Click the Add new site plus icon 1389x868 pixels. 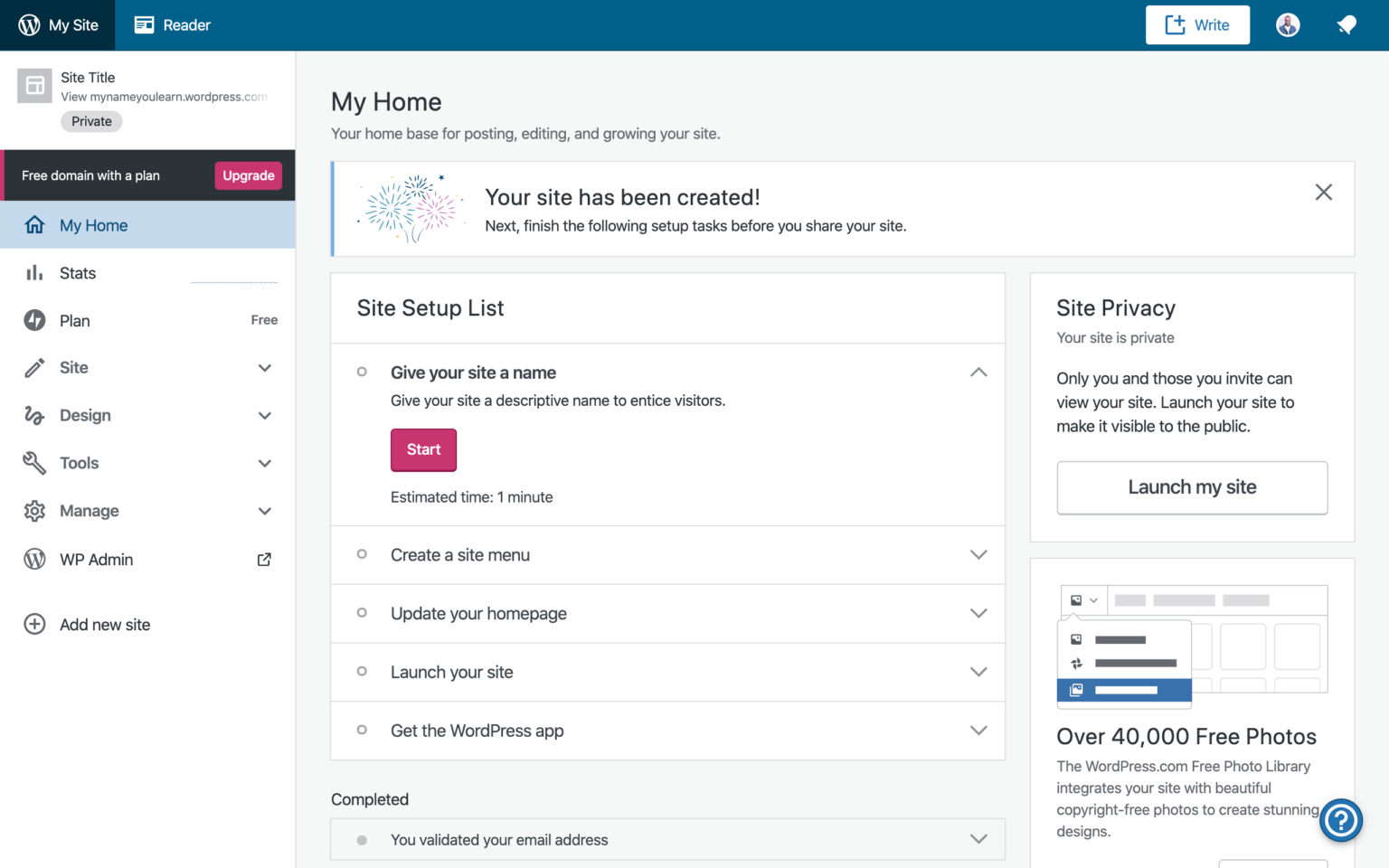[x=34, y=624]
